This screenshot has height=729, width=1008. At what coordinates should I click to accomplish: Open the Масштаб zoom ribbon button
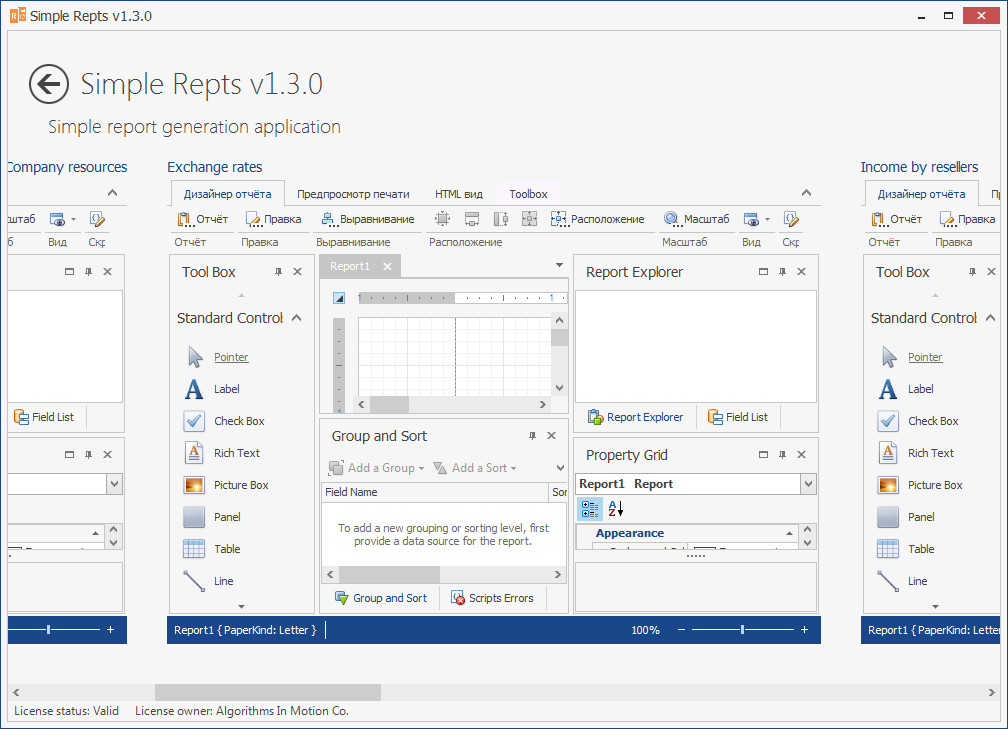(696, 219)
